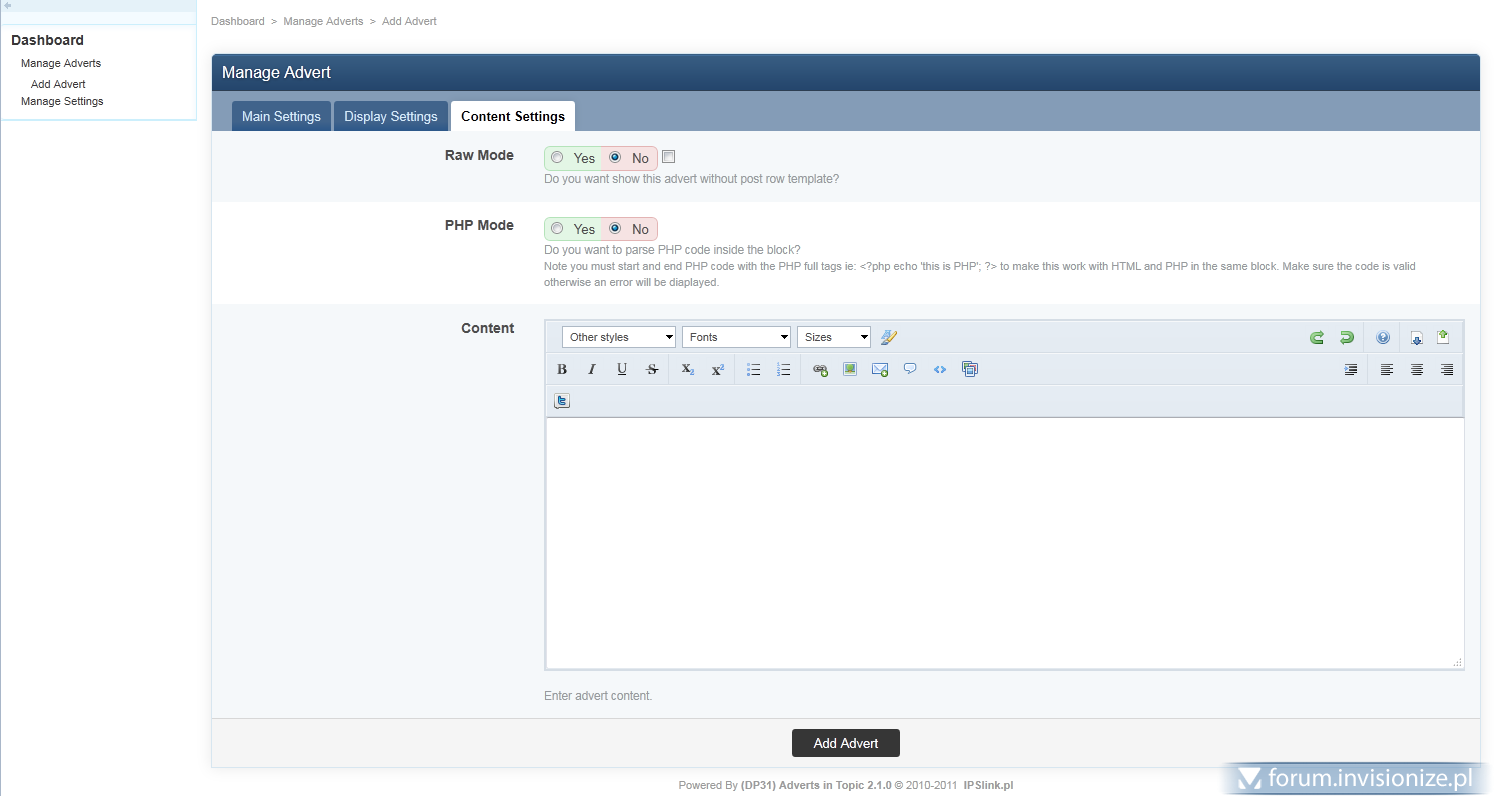
Task: Toggle bold formatting in the content editor
Action: coord(562,369)
